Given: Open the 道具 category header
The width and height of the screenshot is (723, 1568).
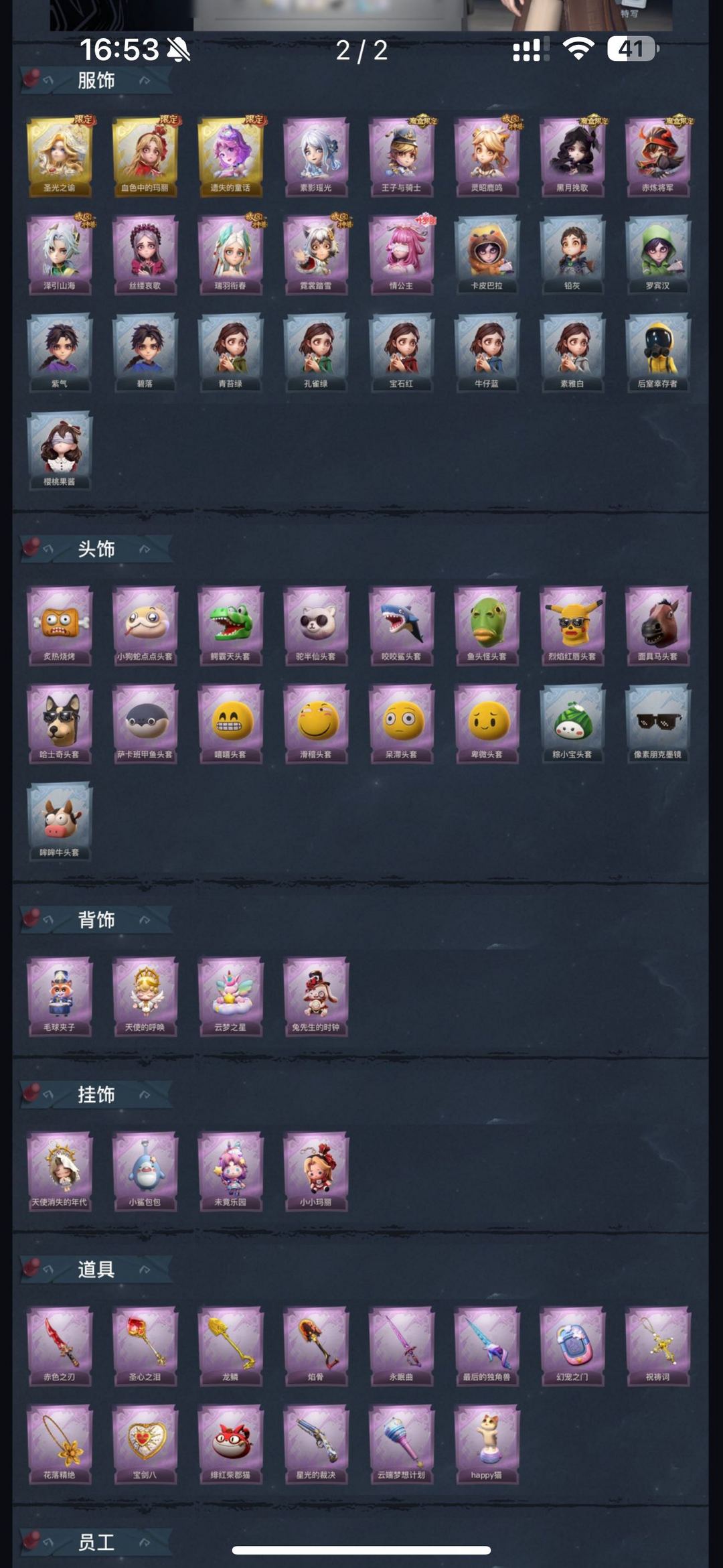Looking at the screenshot, I should pyautogui.click(x=96, y=1269).
